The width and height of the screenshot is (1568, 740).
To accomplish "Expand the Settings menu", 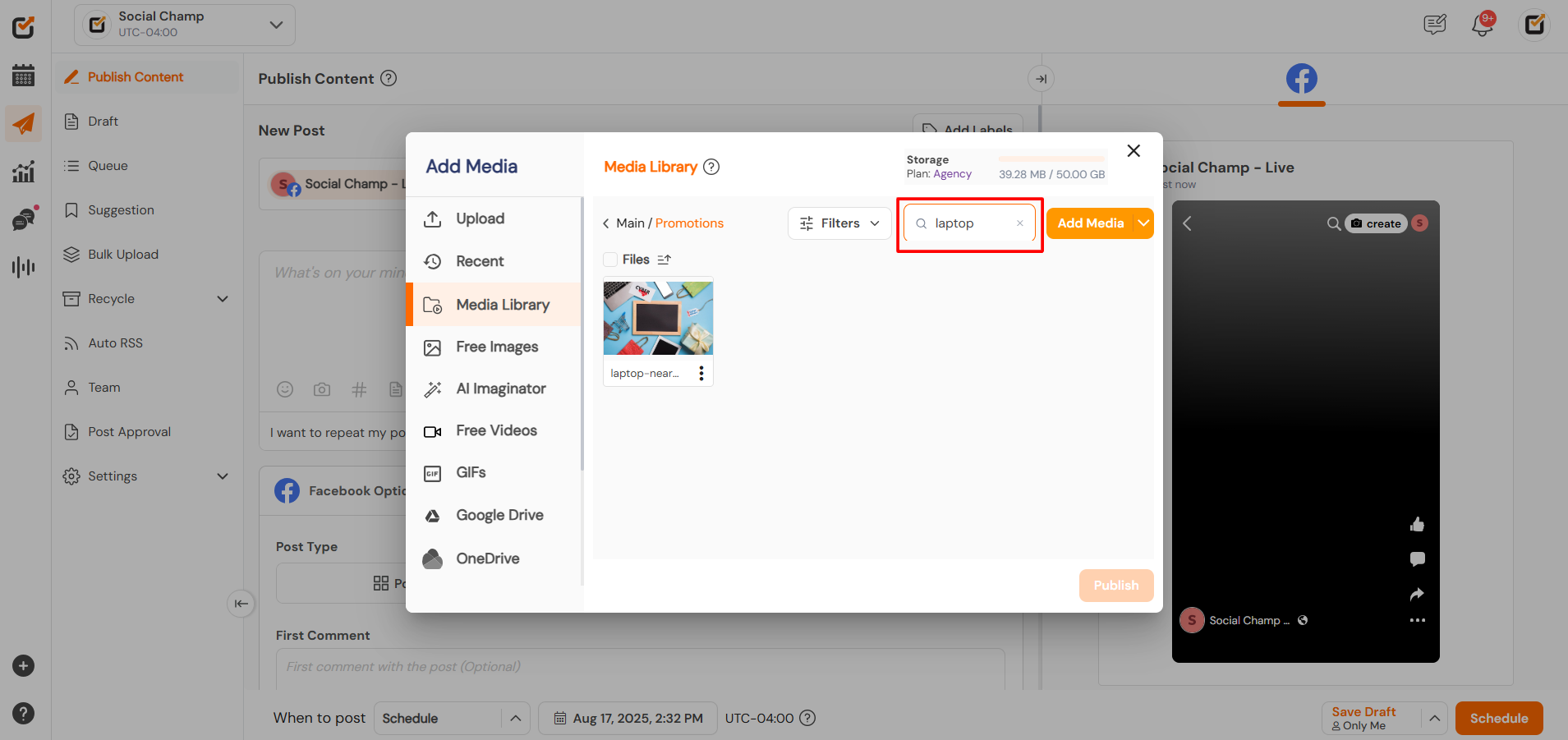I will pos(223,476).
